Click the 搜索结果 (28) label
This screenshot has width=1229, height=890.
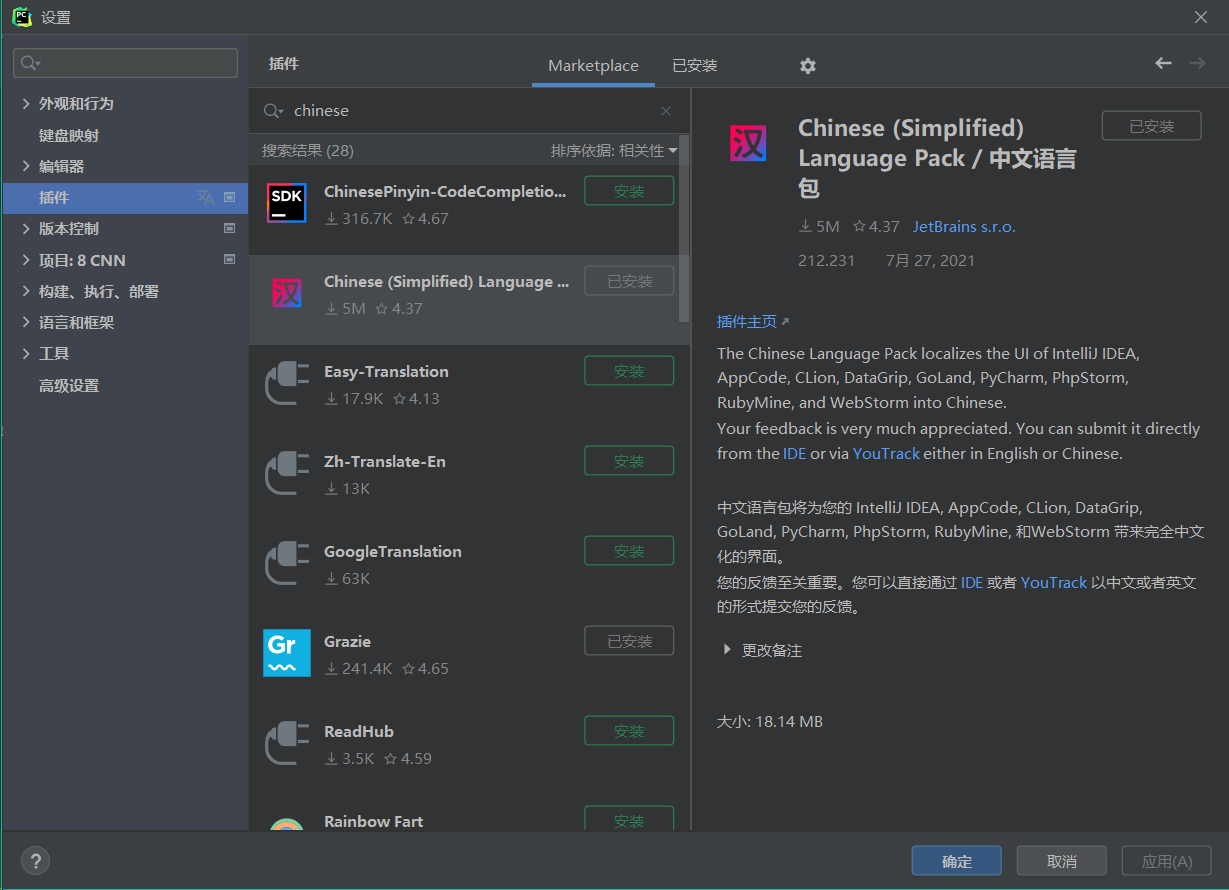click(x=308, y=150)
